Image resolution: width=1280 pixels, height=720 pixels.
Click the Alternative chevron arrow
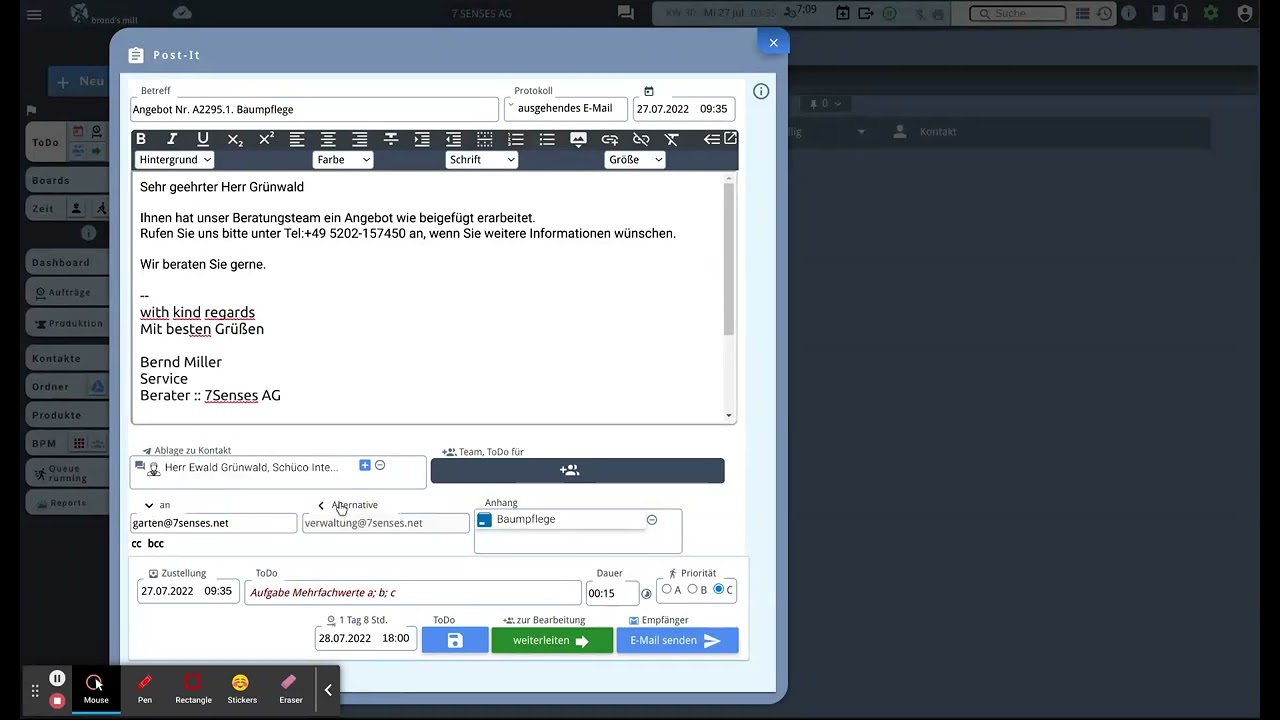point(321,505)
